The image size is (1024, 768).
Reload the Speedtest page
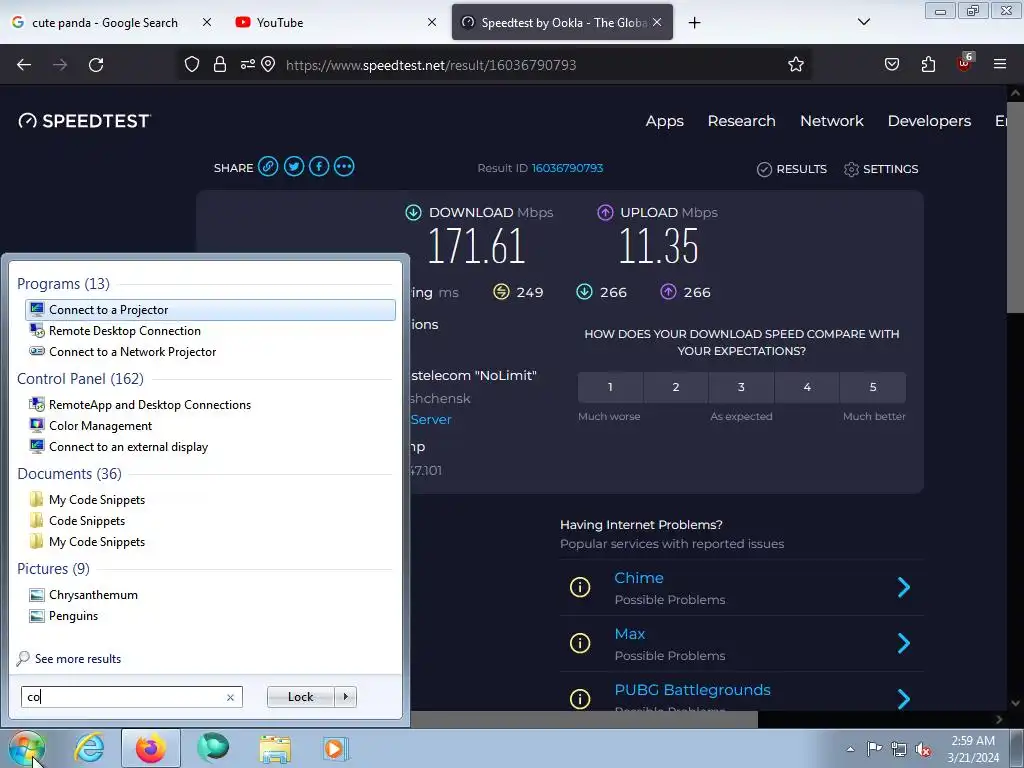pyautogui.click(x=96, y=65)
